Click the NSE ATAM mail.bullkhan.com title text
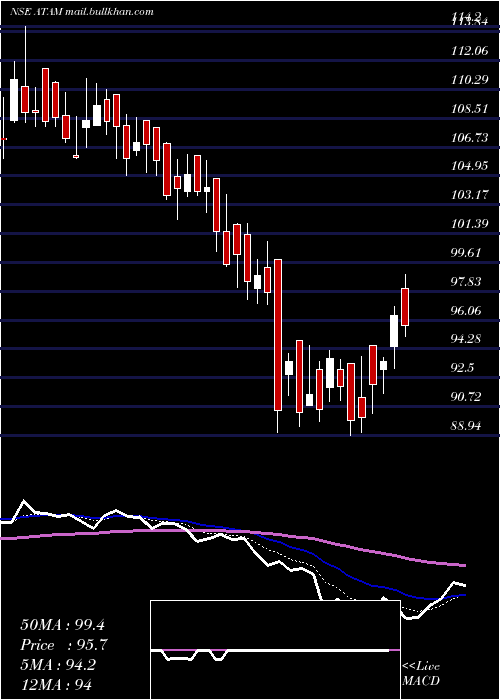 point(82,12)
